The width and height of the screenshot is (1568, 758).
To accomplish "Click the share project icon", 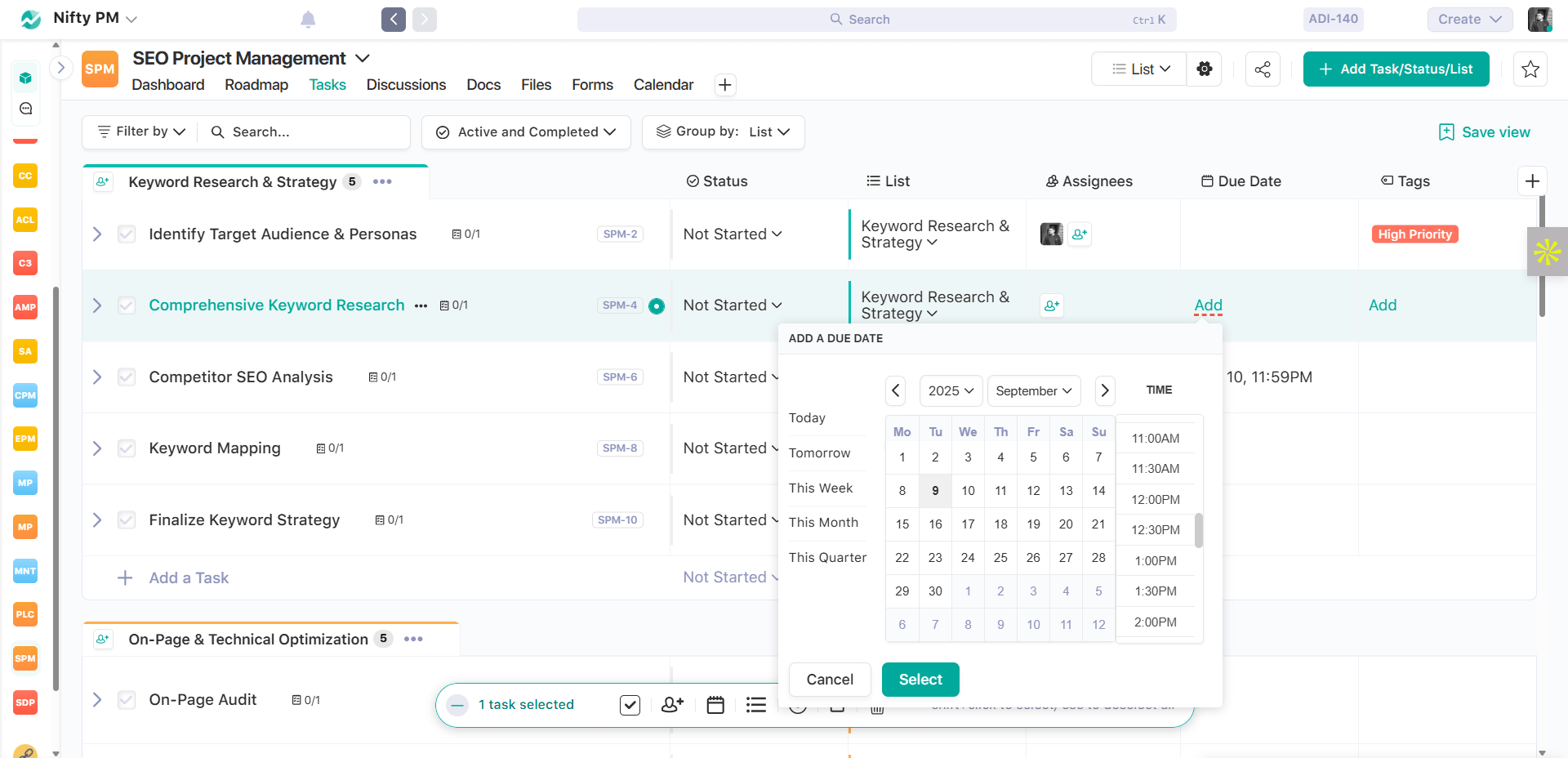I will pos(1263,69).
